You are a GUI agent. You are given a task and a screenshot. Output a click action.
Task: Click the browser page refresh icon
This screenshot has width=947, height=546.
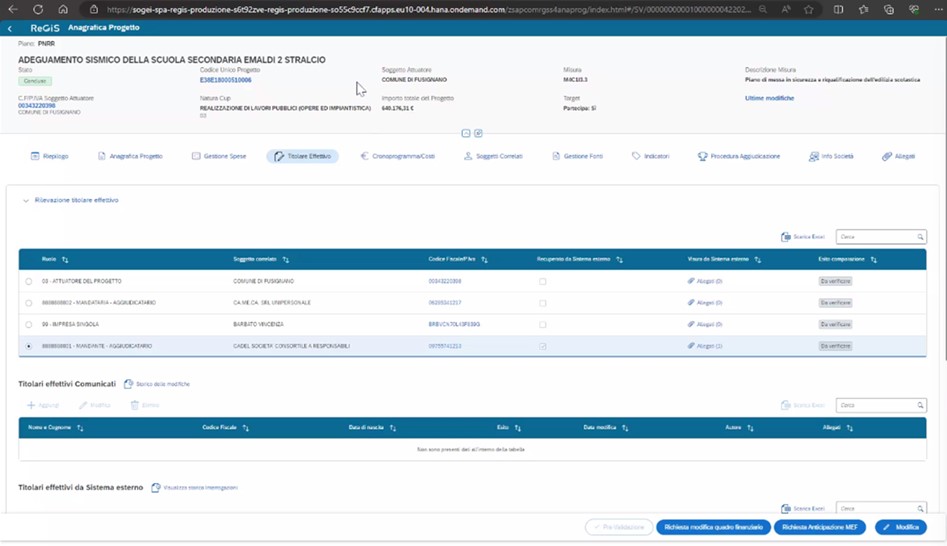pyautogui.click(x=38, y=9)
